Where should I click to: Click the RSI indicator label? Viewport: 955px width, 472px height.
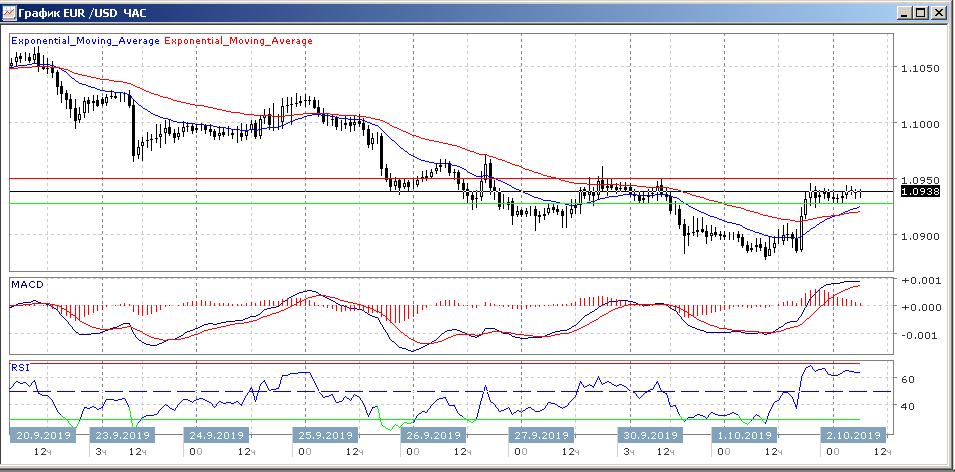click(x=21, y=367)
